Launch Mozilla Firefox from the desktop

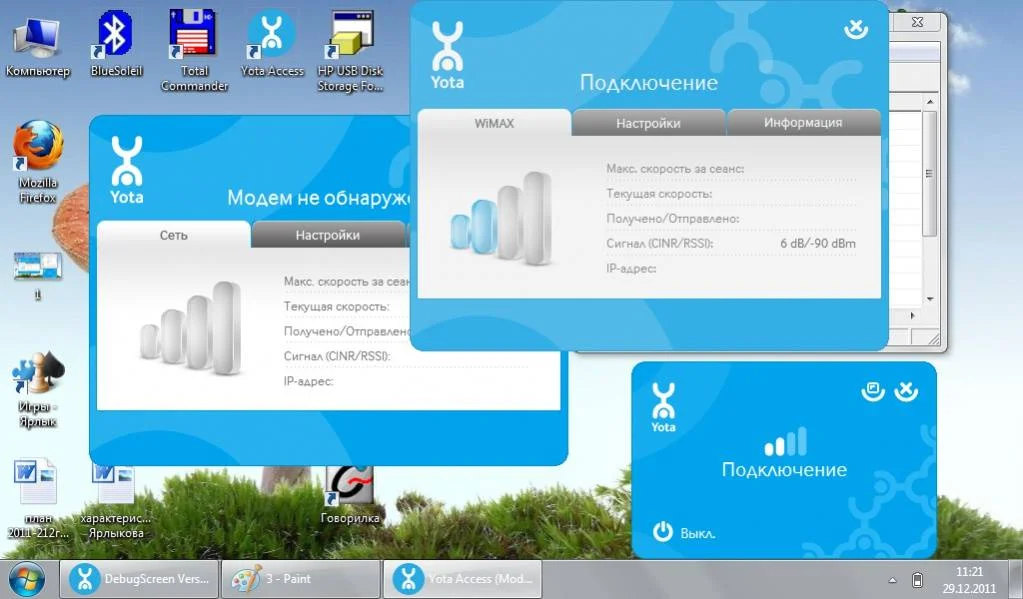pos(38,162)
